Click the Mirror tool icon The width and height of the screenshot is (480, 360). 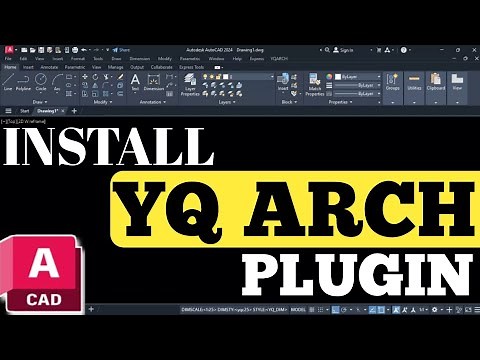point(95,85)
